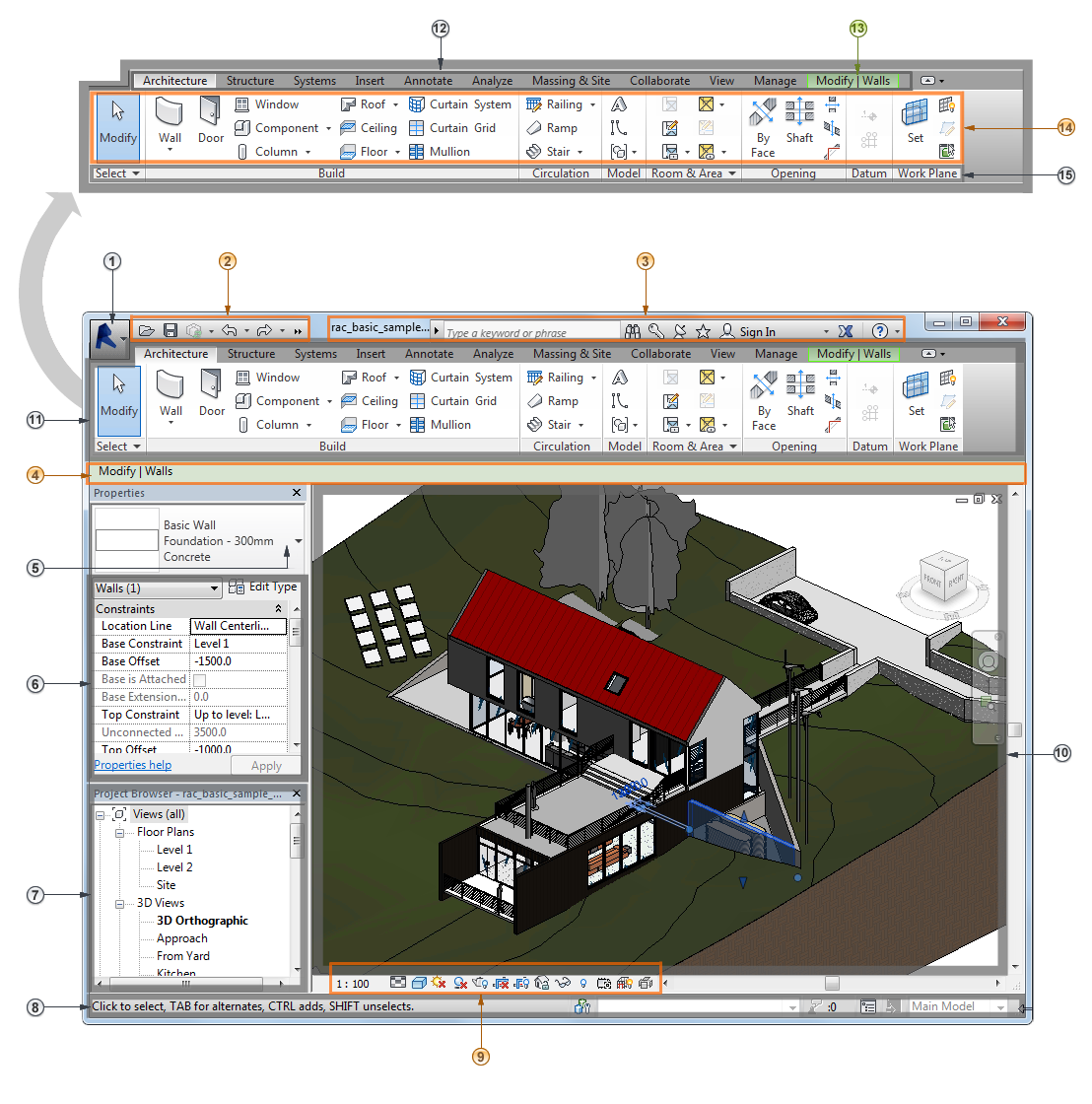Click the 1 : 100 view scale button

click(x=353, y=984)
